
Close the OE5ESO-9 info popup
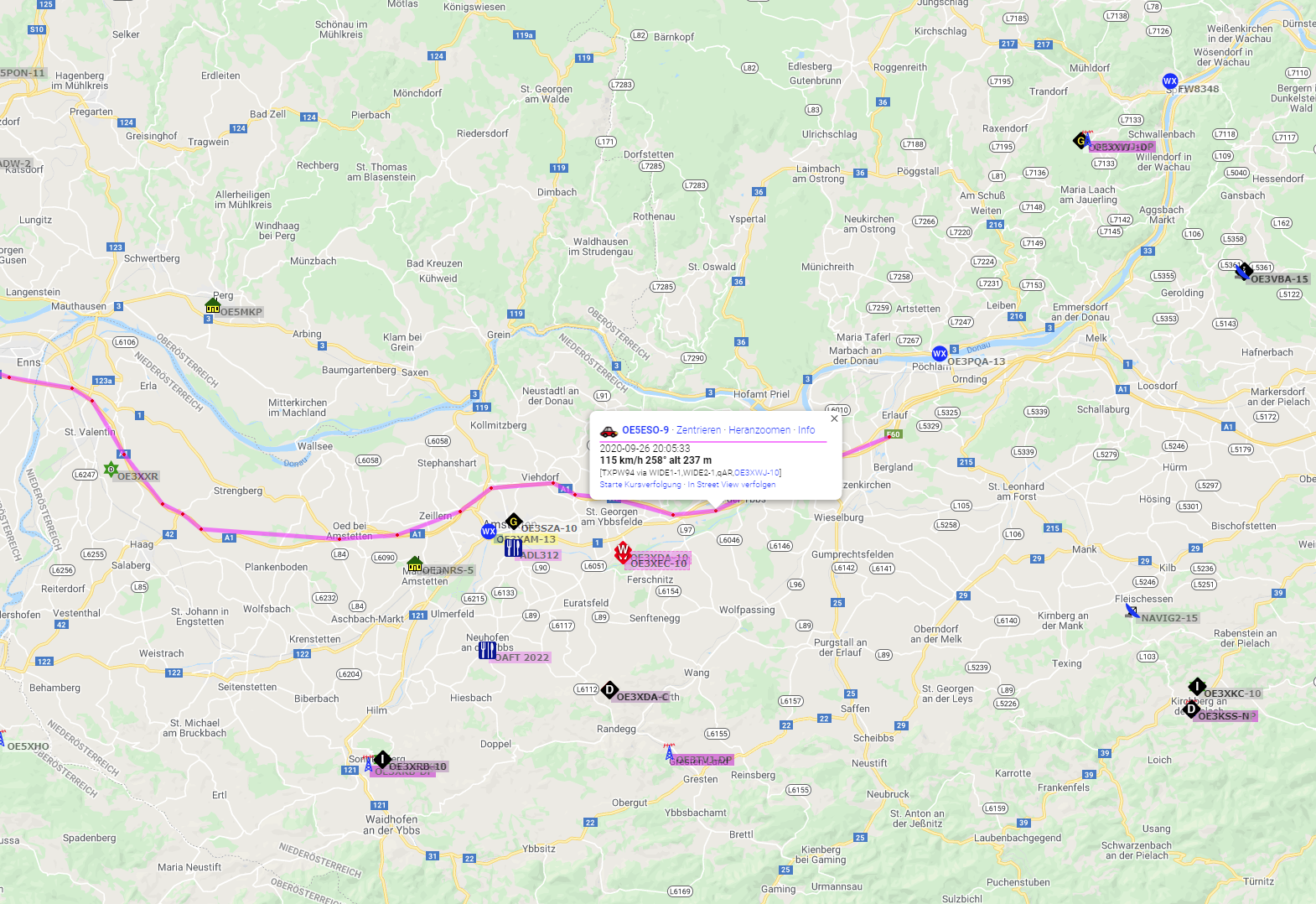tap(834, 418)
